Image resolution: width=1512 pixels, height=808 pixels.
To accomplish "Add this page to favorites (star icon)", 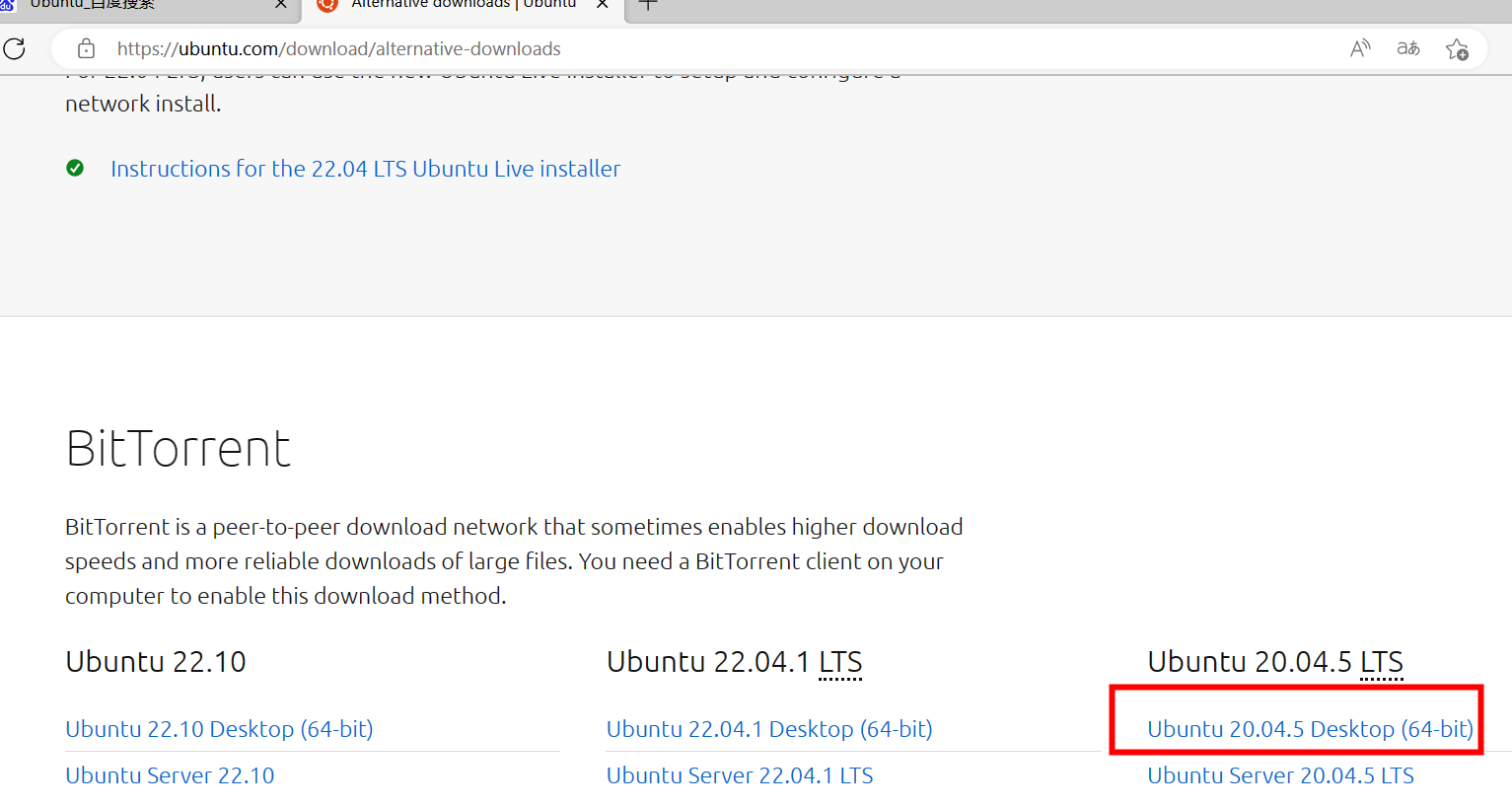I will tap(1457, 48).
